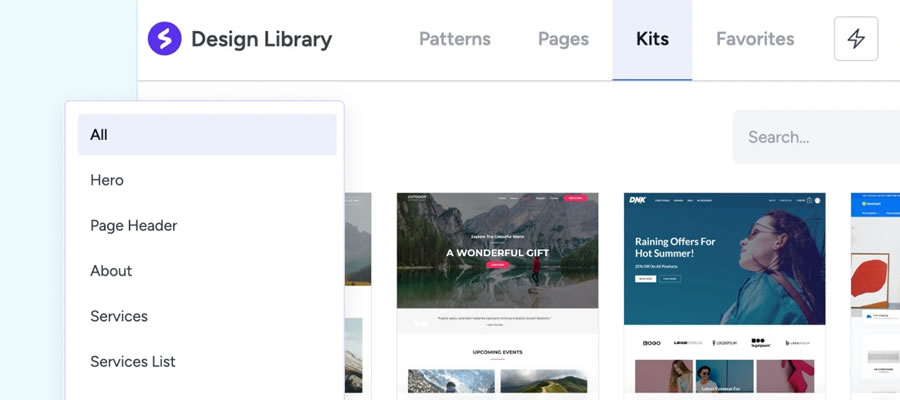The image size is (900, 400).
Task: Open the partially visible kit on the right edge
Action: click(x=876, y=290)
